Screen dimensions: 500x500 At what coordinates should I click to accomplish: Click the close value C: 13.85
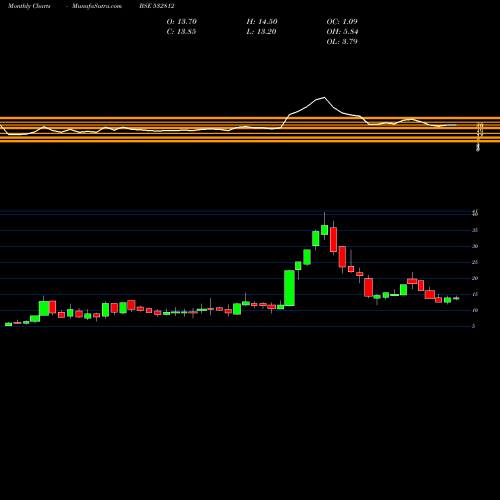181,32
